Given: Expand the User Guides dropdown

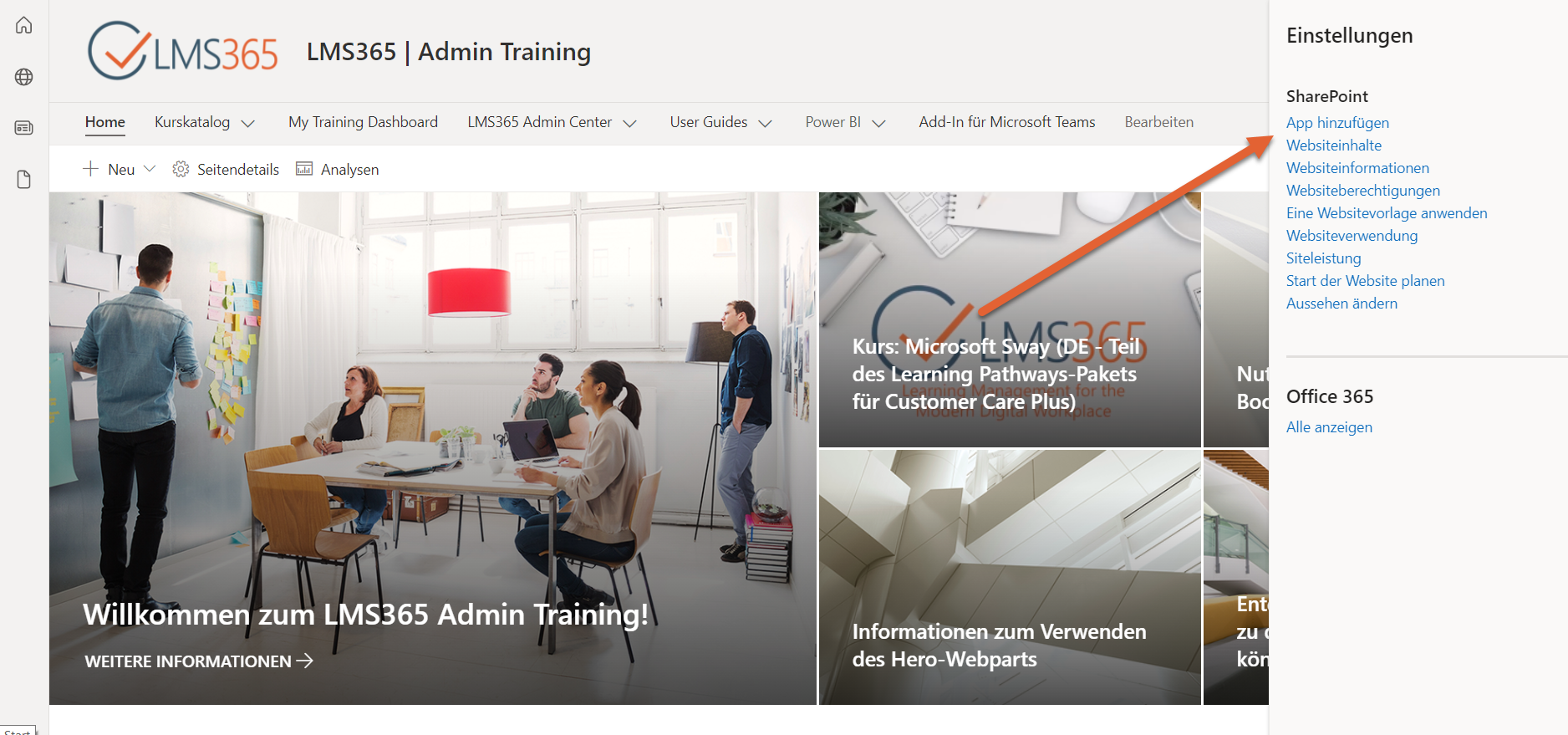Looking at the screenshot, I should (765, 124).
